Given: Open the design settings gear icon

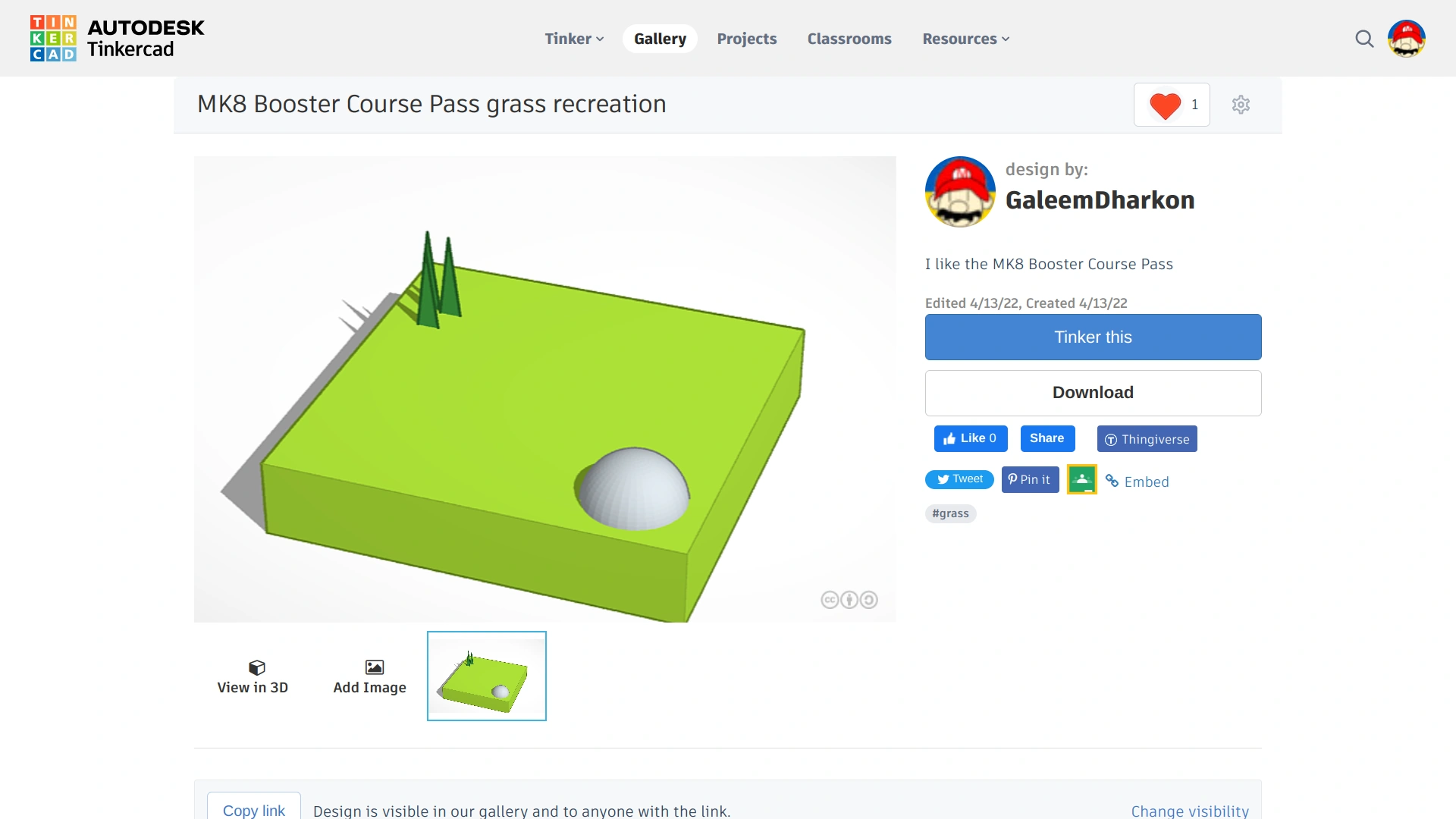Looking at the screenshot, I should (1241, 105).
